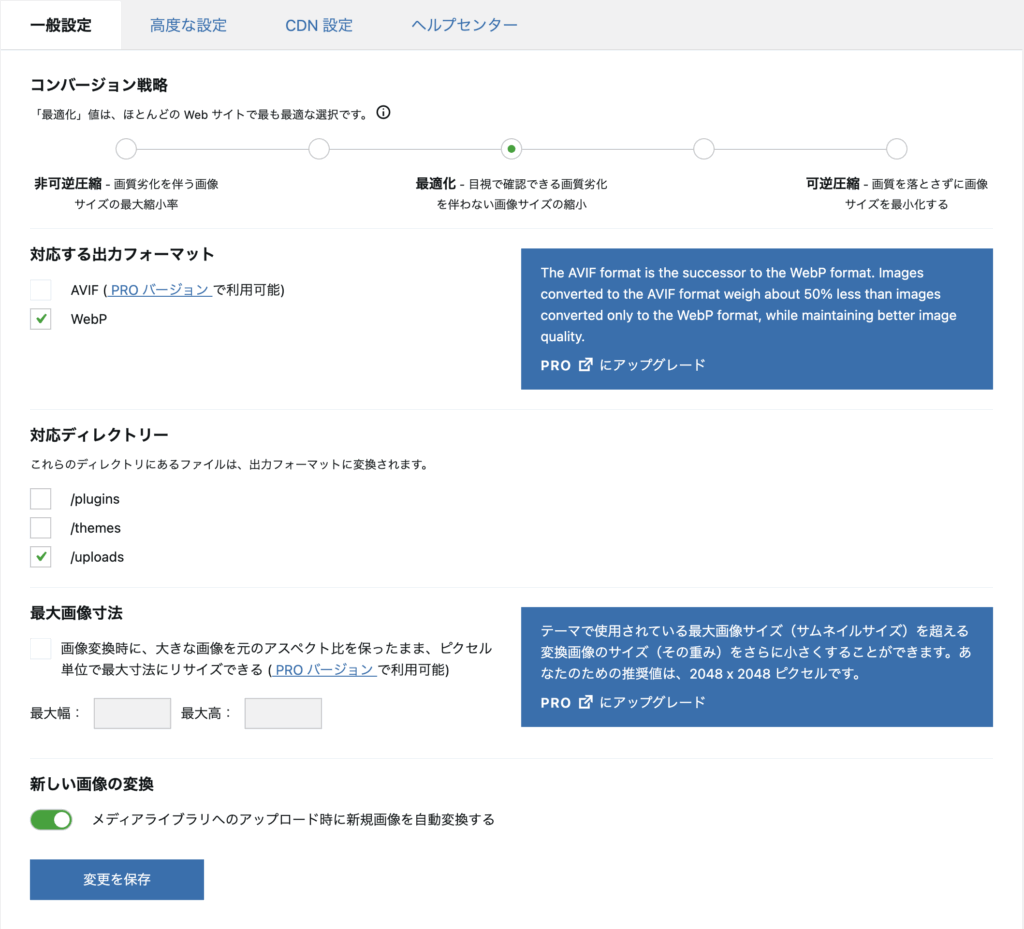1024x929 pixels.
Task: Open PRO バージョン link in max image dimensions
Action: click(x=324, y=670)
